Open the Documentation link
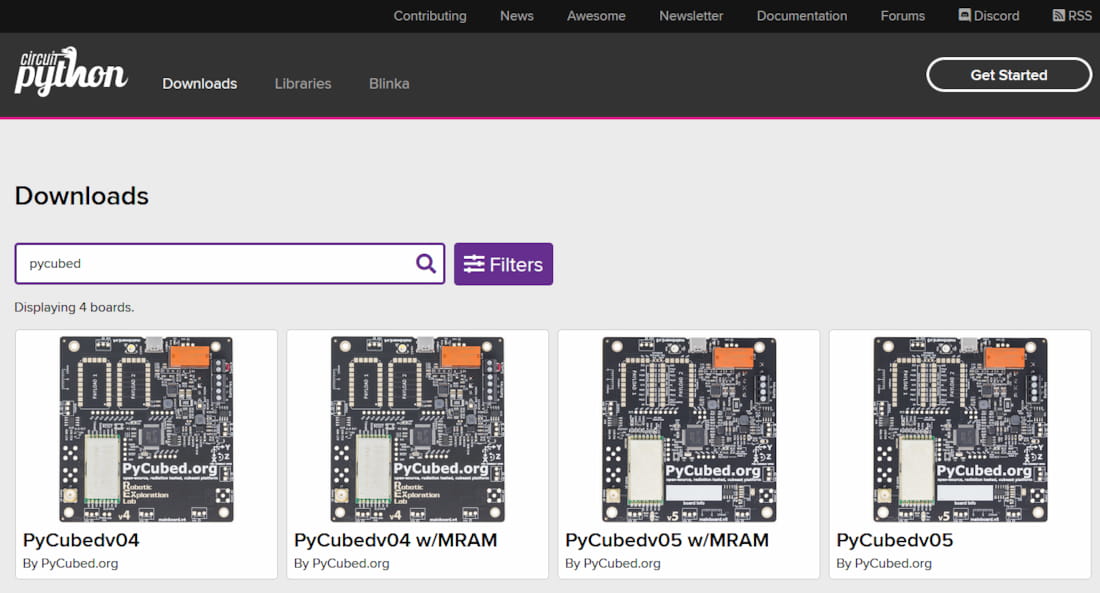 [x=802, y=15]
